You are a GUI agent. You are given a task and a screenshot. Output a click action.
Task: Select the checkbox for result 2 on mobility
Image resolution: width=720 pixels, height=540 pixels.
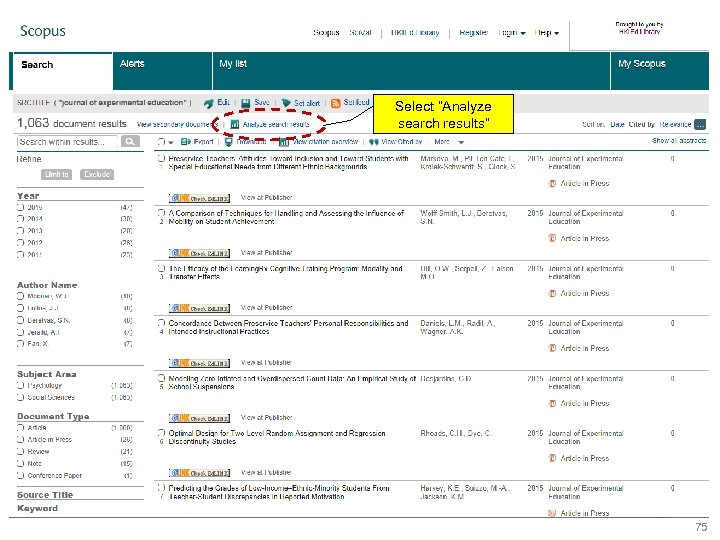(x=161, y=213)
